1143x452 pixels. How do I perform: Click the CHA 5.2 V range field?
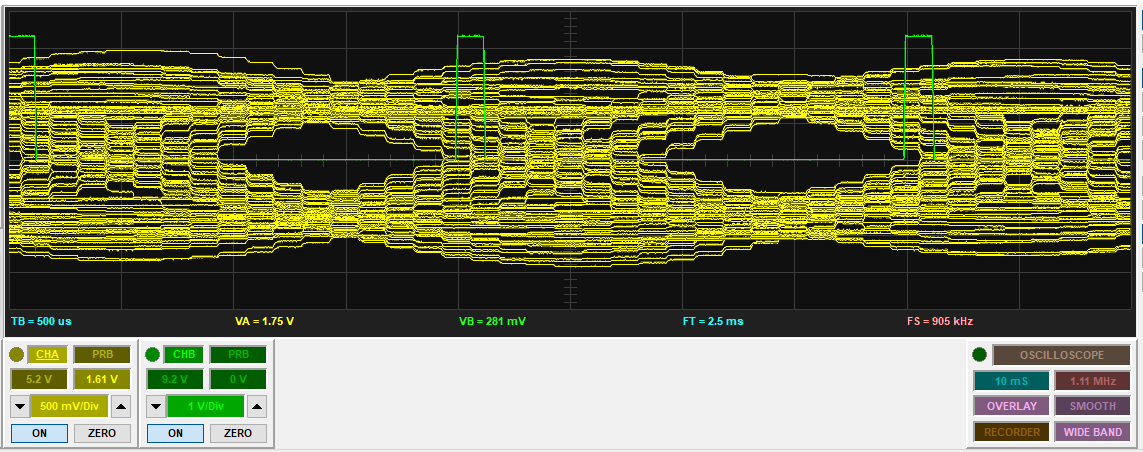39,380
